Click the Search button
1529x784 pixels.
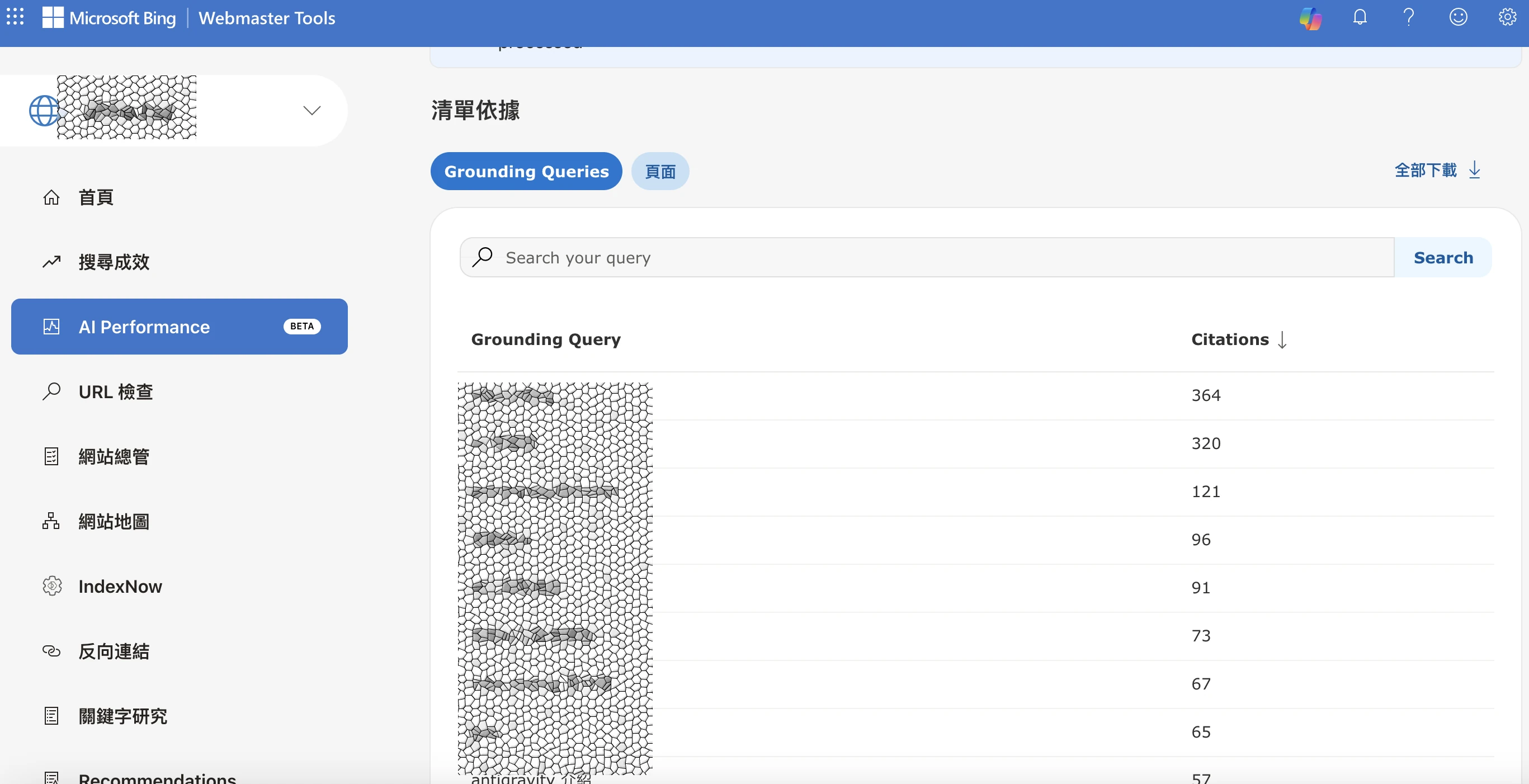tap(1443, 257)
